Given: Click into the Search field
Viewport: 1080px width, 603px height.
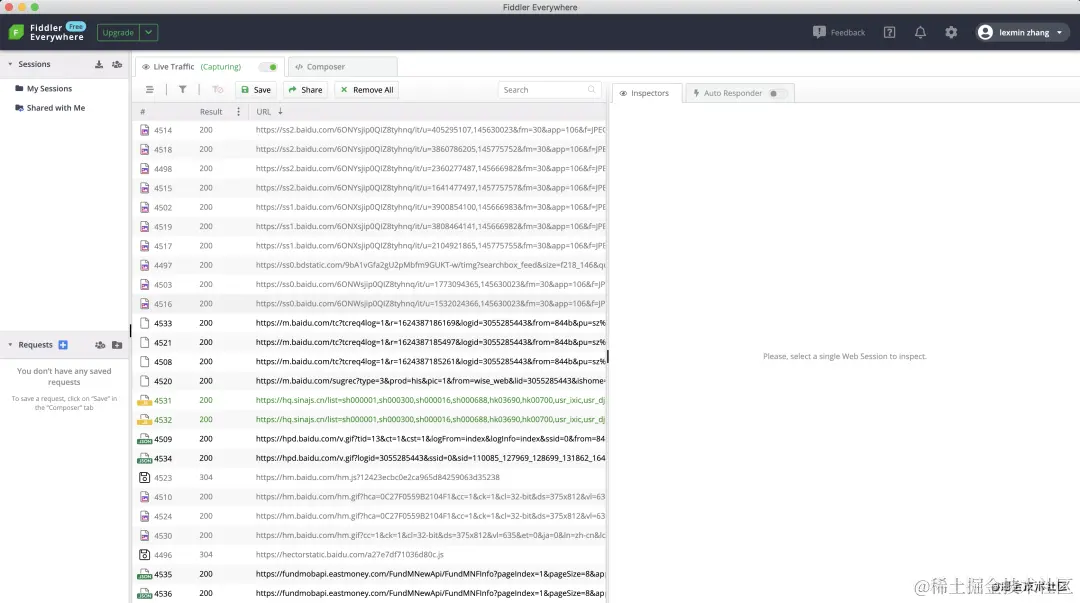Looking at the screenshot, I should pyautogui.click(x=550, y=90).
